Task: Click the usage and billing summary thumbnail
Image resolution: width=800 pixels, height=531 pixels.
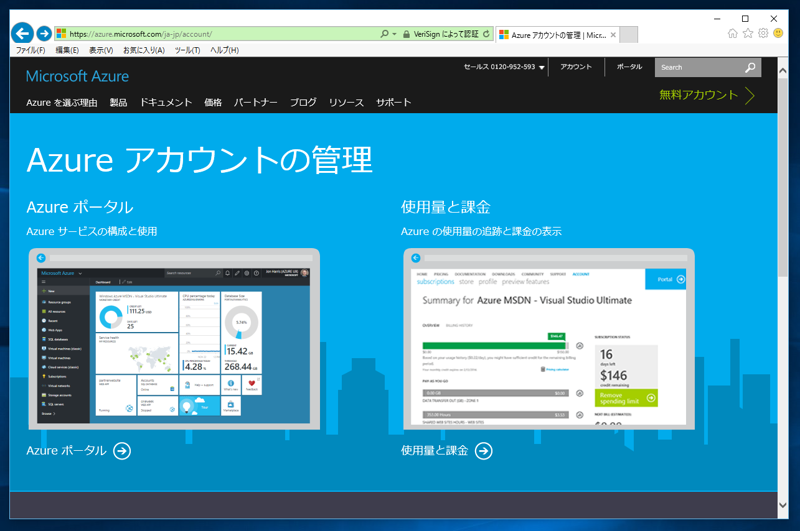Action: 549,339
